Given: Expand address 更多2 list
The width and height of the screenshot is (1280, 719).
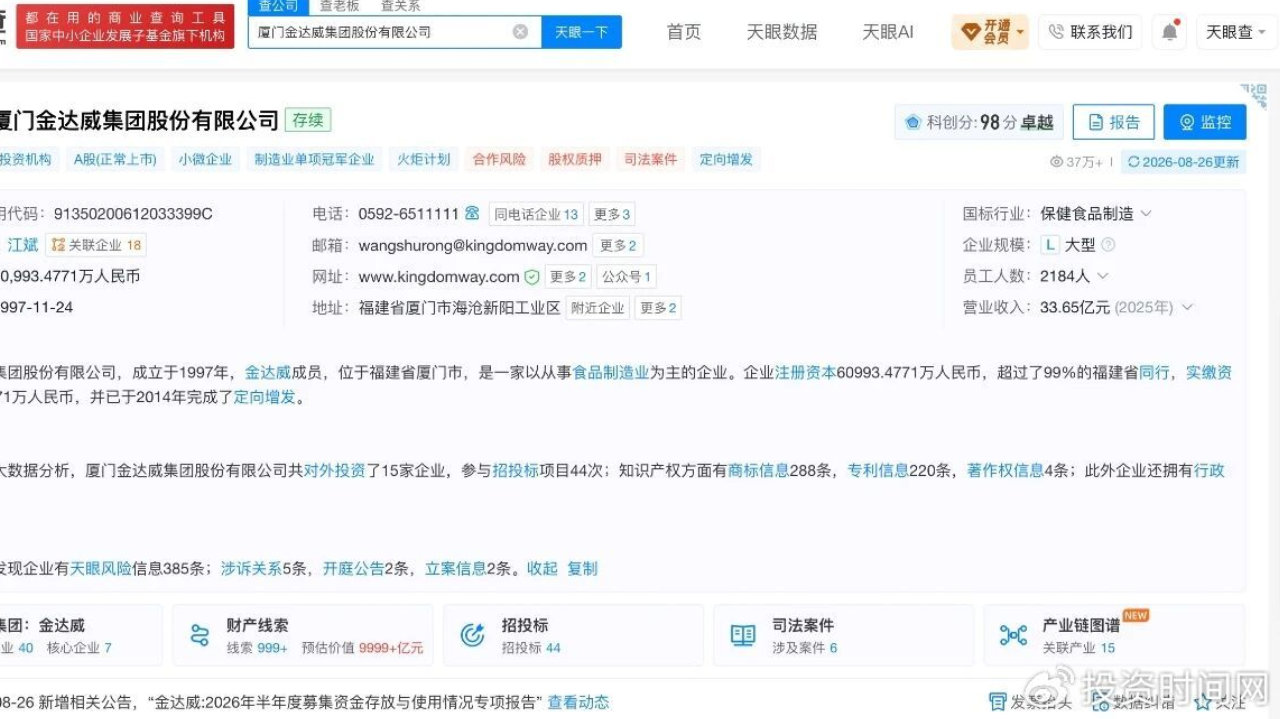Looking at the screenshot, I should pos(658,308).
